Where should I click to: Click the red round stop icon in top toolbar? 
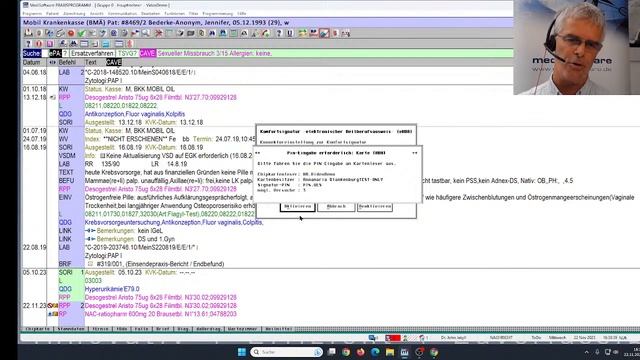pyautogui.click(x=71, y=33)
